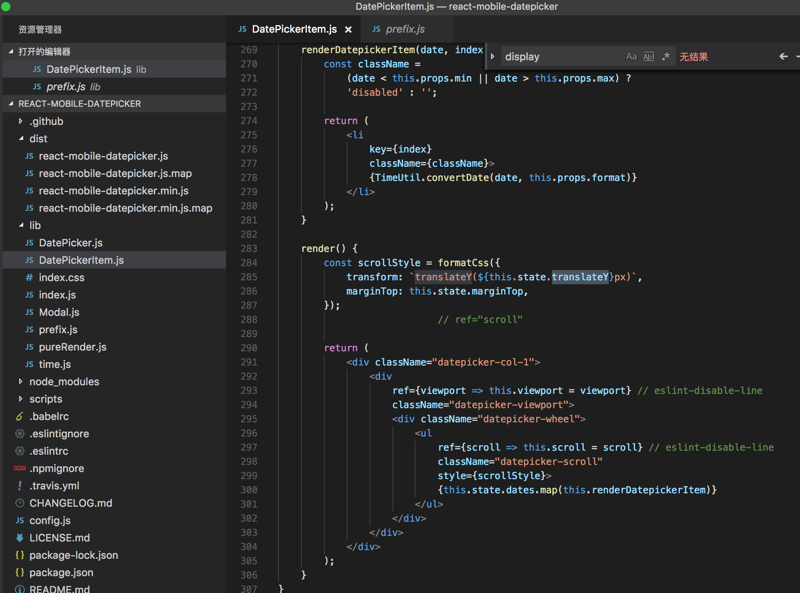Toggle whole word matching in find widget

click(x=648, y=57)
